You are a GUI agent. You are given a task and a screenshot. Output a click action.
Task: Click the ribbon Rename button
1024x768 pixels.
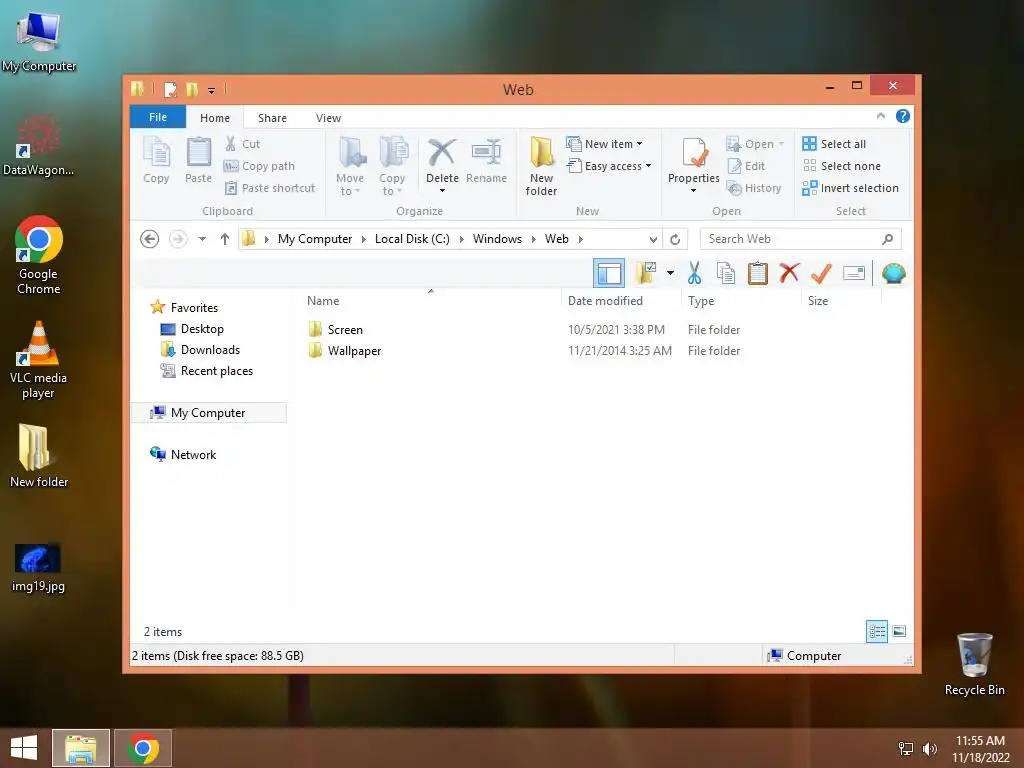point(487,161)
